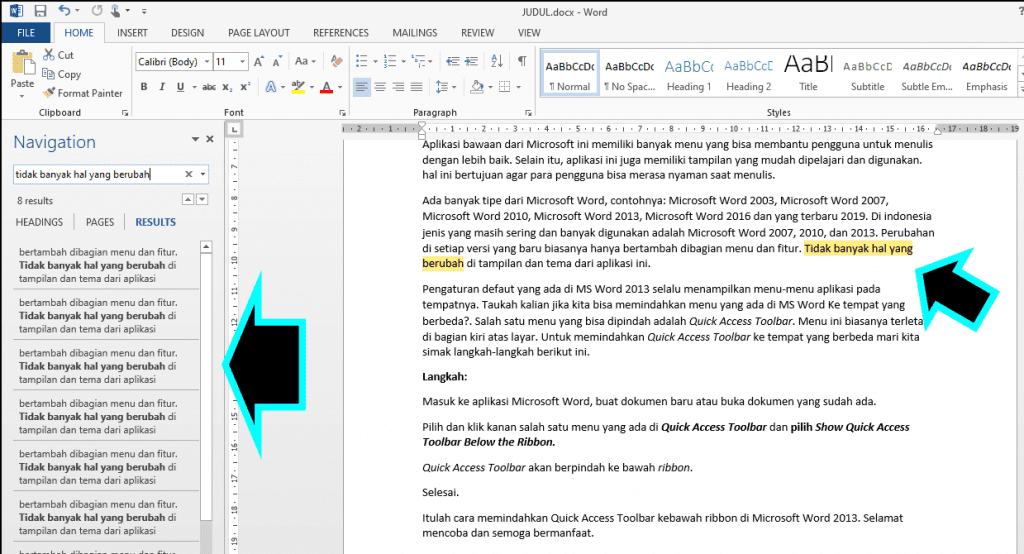Switch to the HEADINGS tab in Navigation
This screenshot has height=554, width=1024.
coord(40,222)
